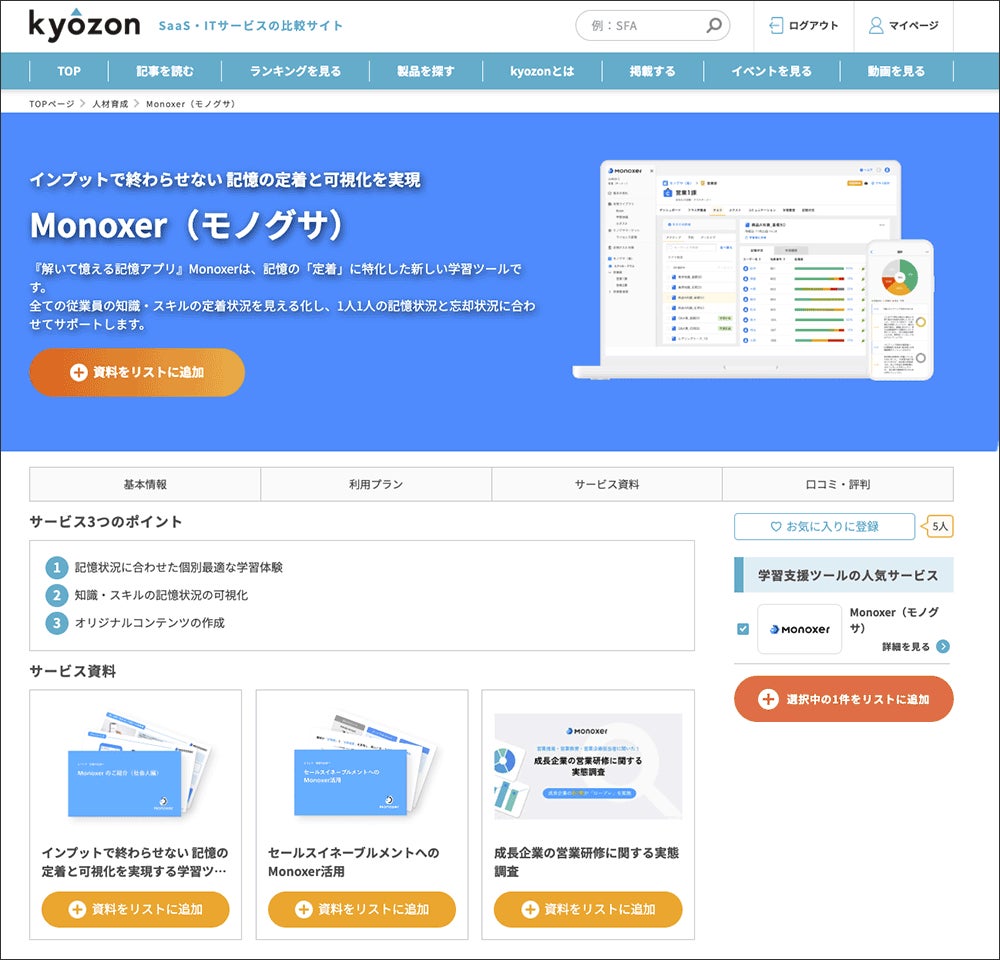This screenshot has width=1000, height=960.
Task: Open イベントを見る menu item
Action: click(x=772, y=71)
